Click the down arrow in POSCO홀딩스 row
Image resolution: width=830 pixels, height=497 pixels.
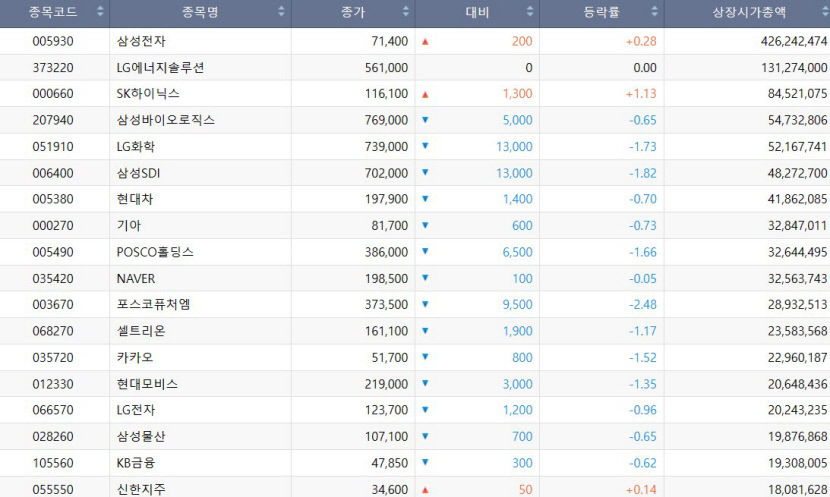pyautogui.click(x=425, y=251)
